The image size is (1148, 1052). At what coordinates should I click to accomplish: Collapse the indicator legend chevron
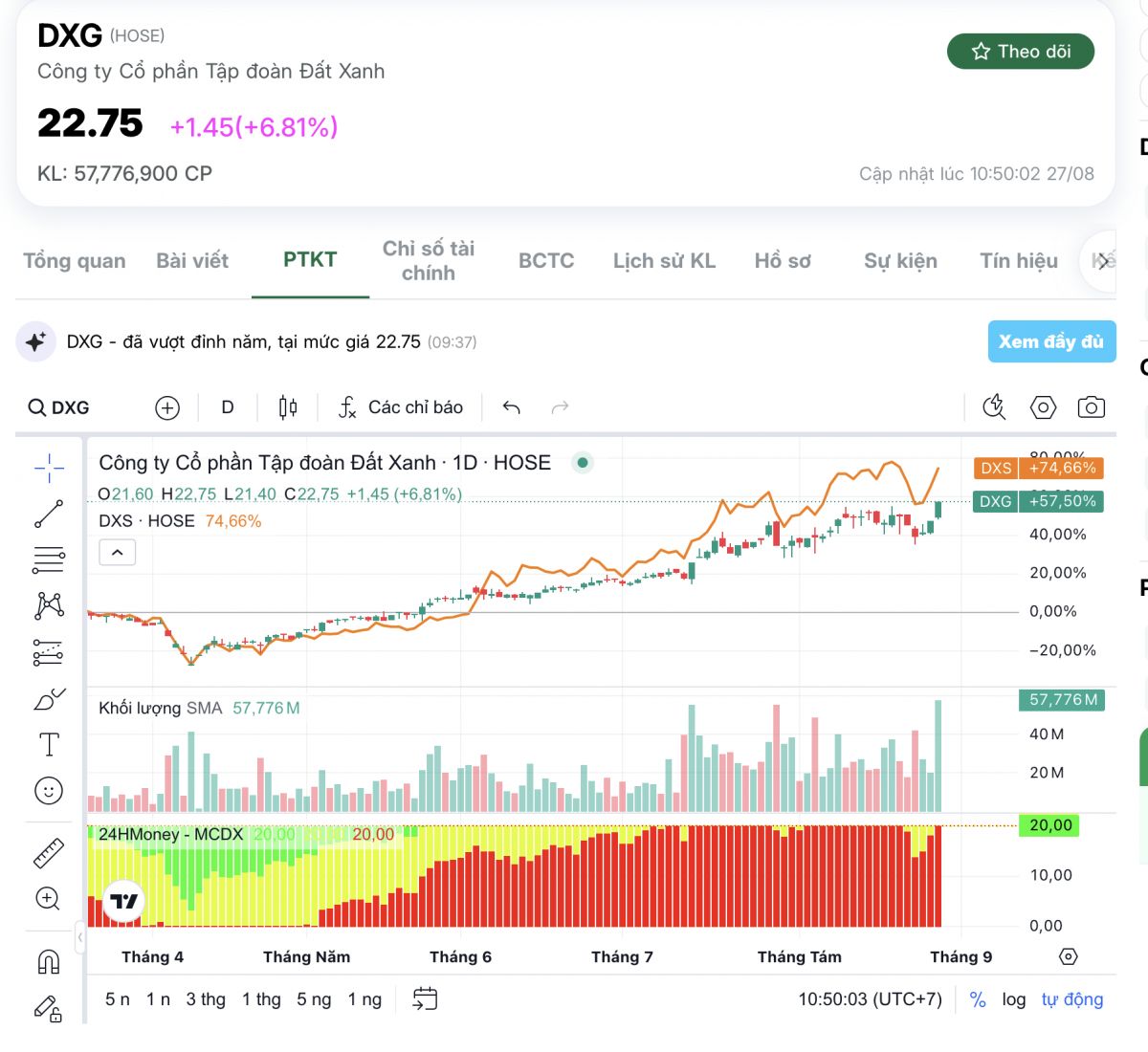[118, 552]
